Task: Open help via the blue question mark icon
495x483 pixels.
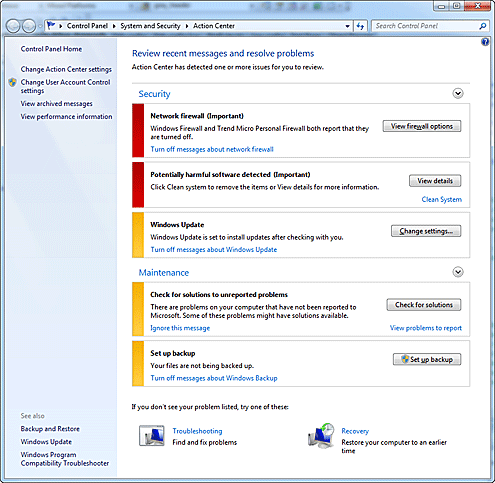Action: pyautogui.click(x=485, y=42)
